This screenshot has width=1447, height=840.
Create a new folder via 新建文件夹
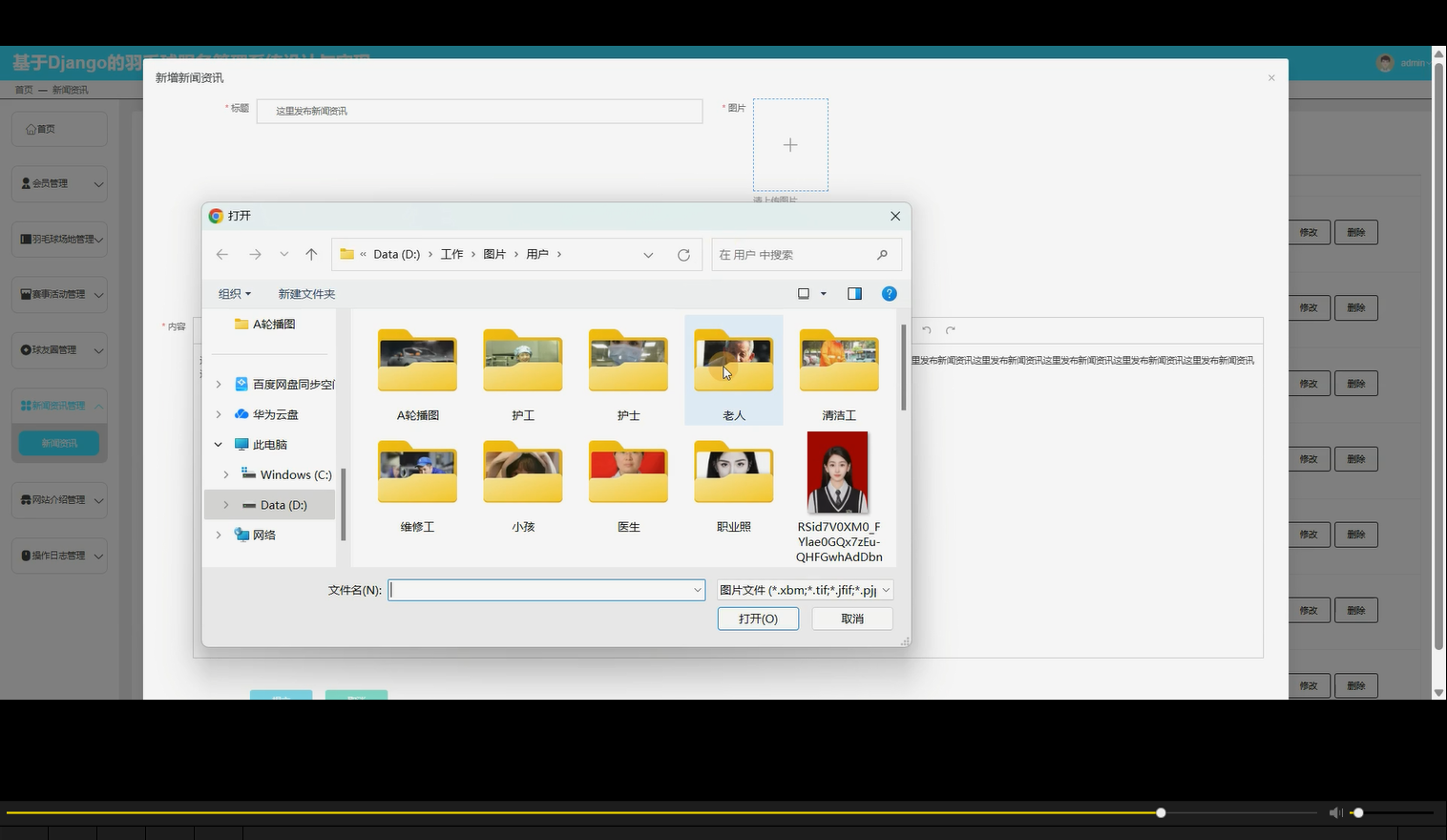(306, 294)
